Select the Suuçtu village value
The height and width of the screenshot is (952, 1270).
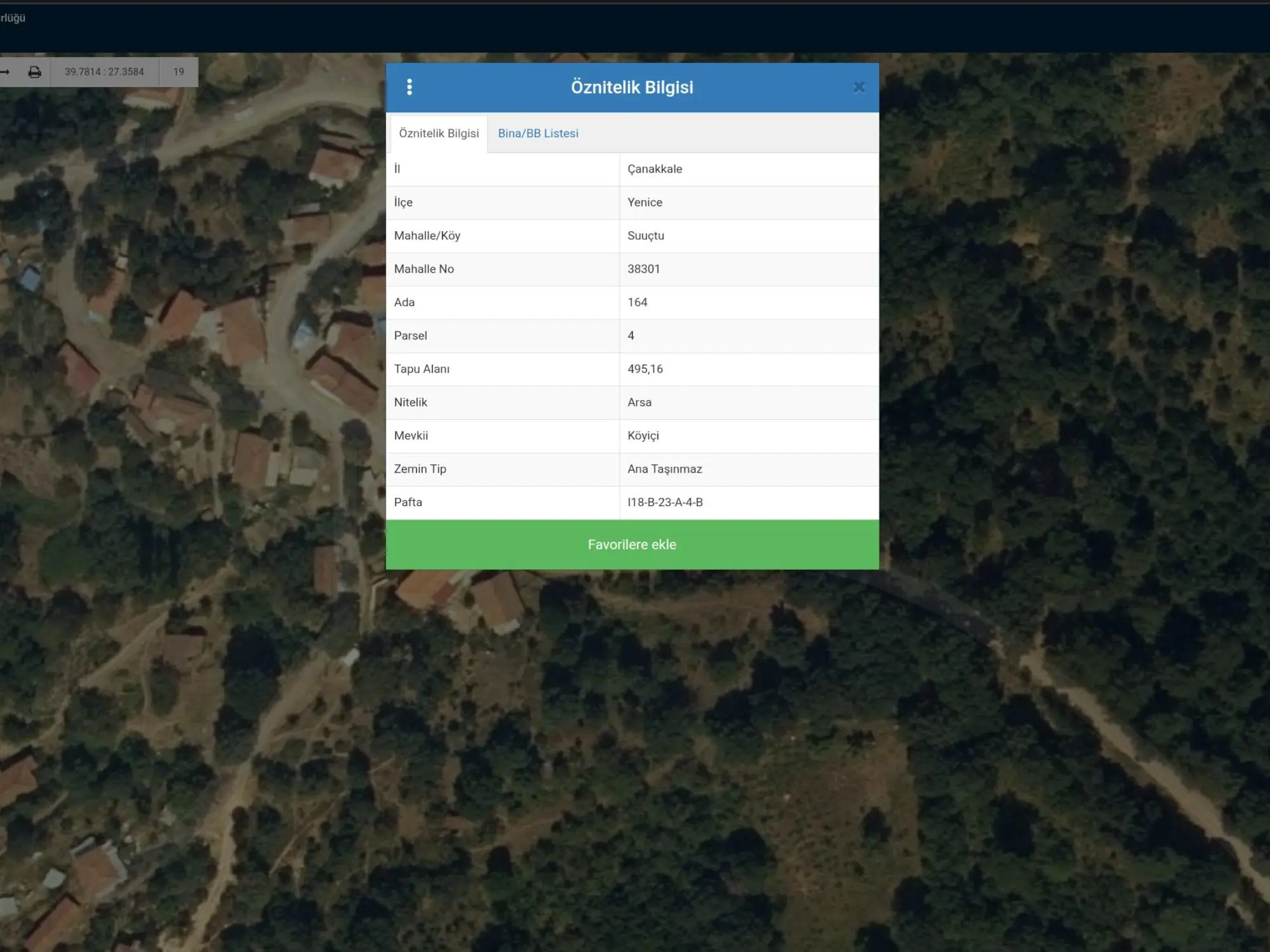click(x=646, y=236)
